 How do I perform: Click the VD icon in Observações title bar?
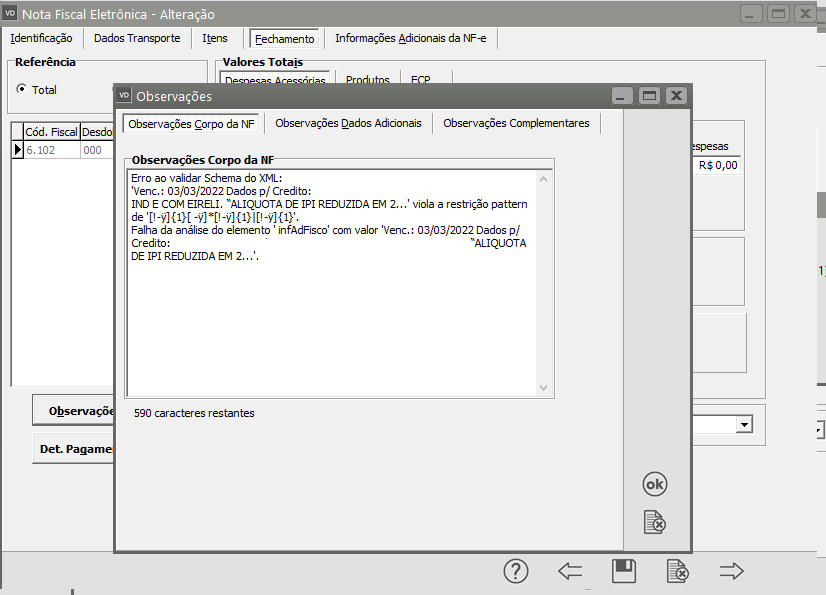pyautogui.click(x=125, y=96)
